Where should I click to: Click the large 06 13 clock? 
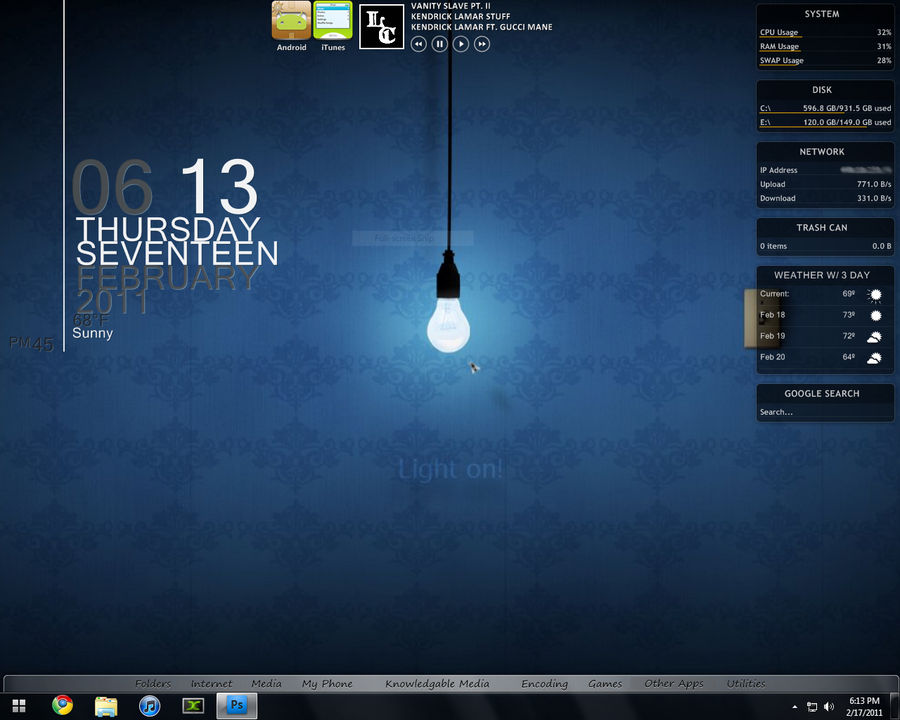click(164, 187)
